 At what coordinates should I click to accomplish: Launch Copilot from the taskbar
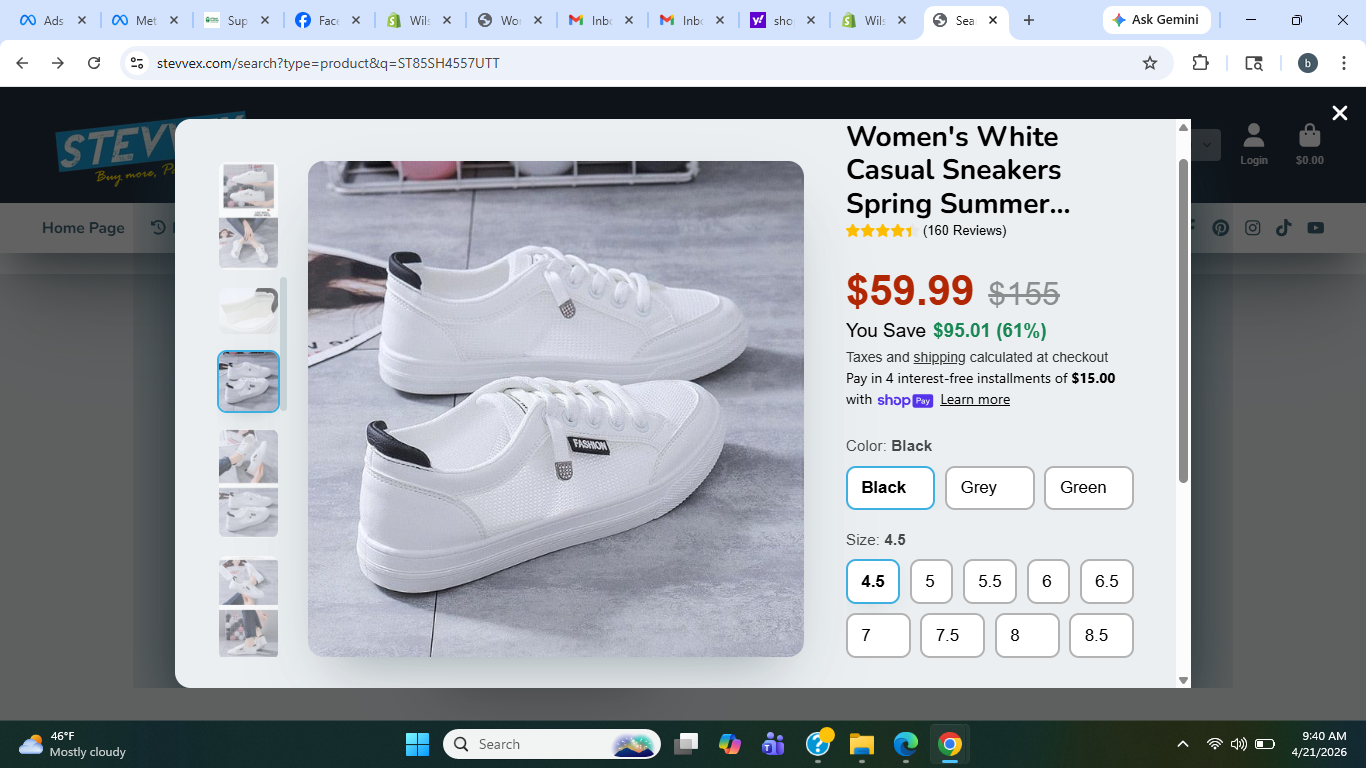[730, 744]
